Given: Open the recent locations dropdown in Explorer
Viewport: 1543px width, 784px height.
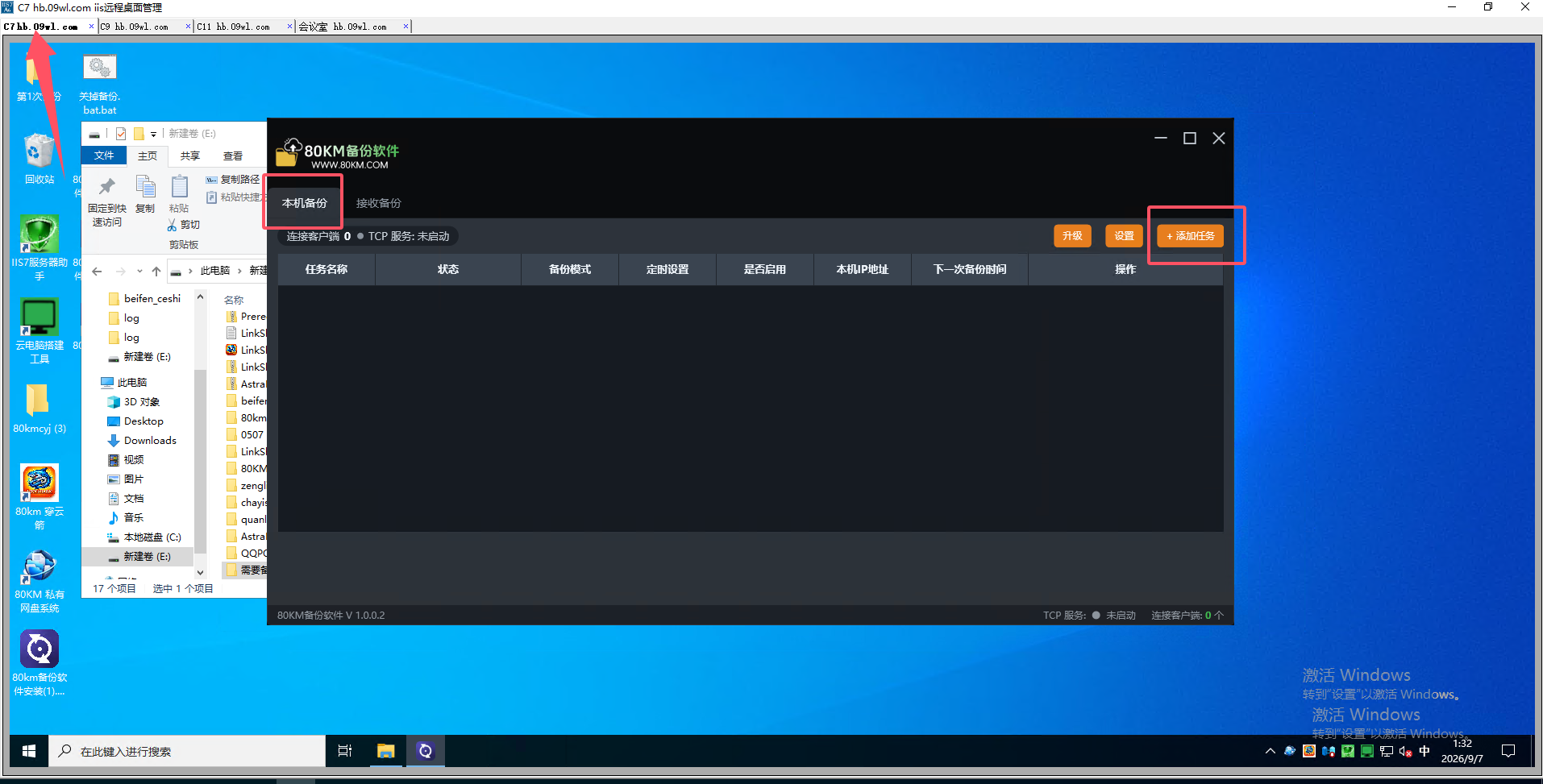Looking at the screenshot, I should (139, 271).
